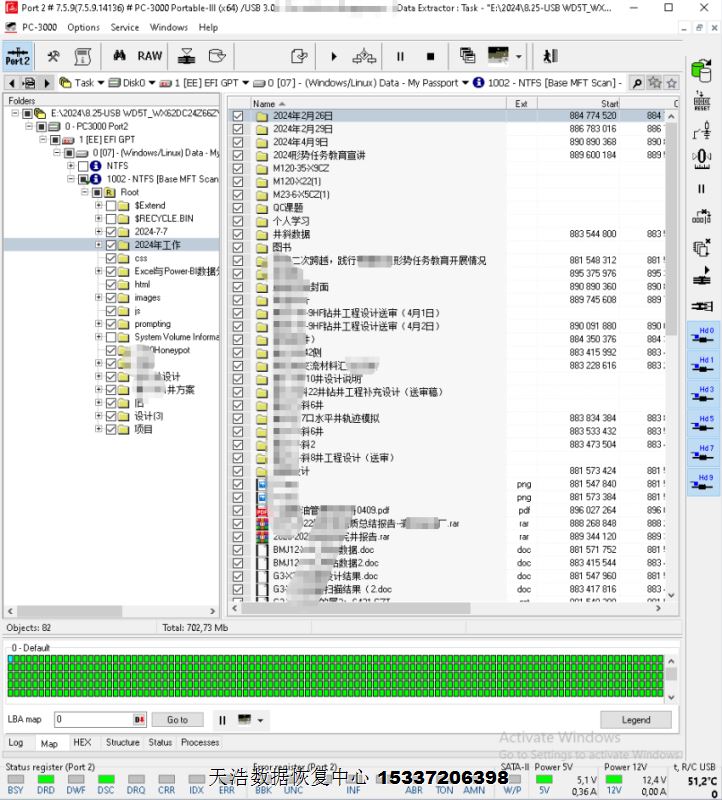The width and height of the screenshot is (722, 800).
Task: Check the $RECYCLE.BIN folder checkbox
Action: pos(111,218)
